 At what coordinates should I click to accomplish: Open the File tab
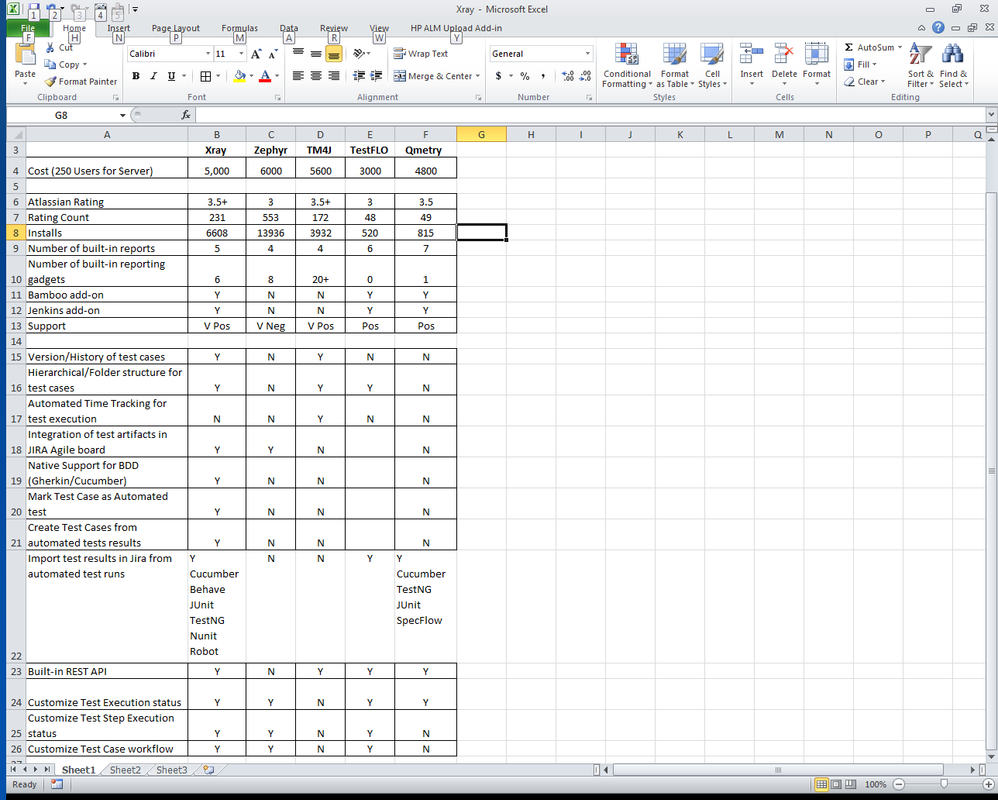tap(28, 29)
